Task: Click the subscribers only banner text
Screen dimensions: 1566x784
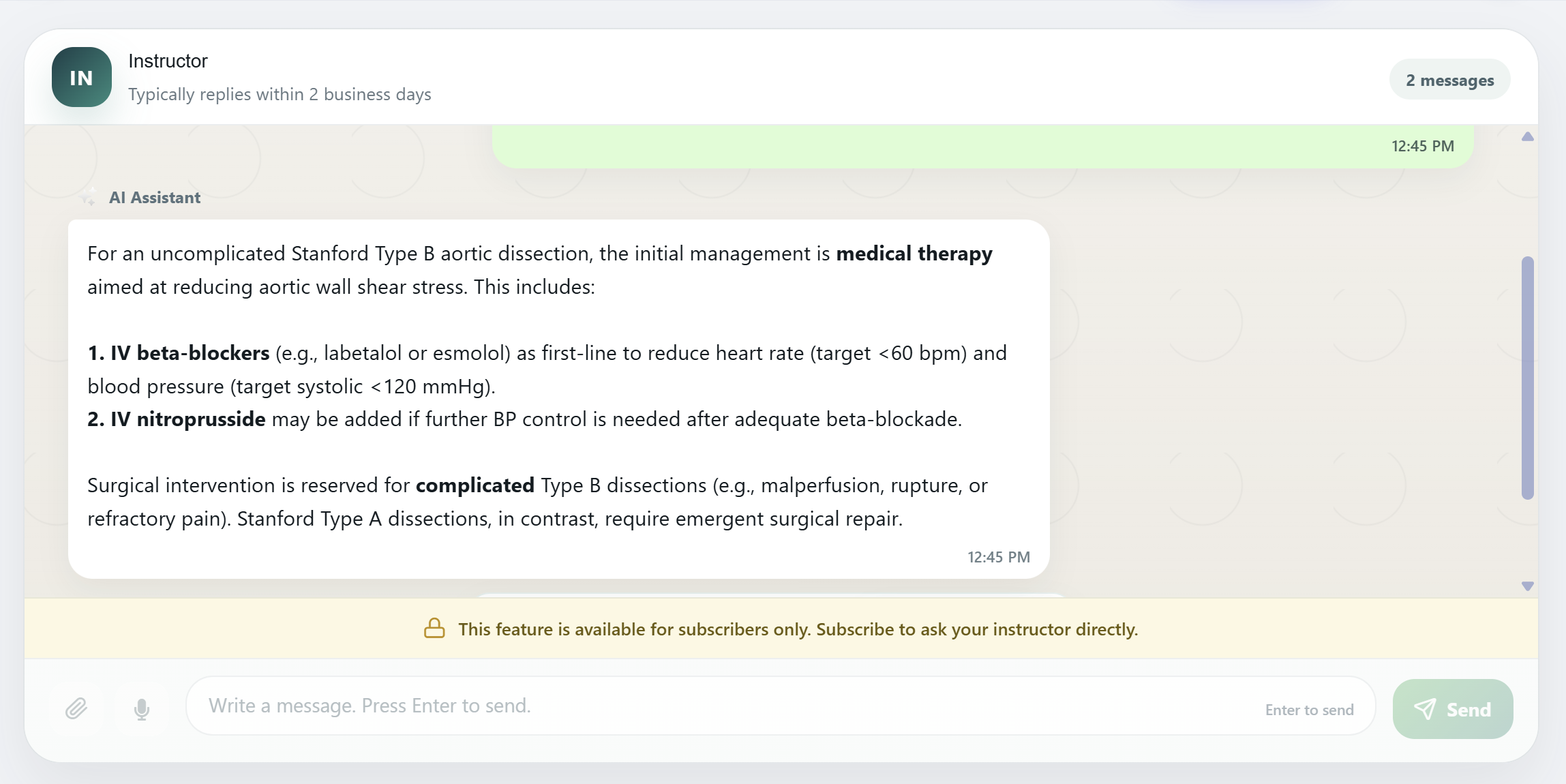Action: [798, 629]
